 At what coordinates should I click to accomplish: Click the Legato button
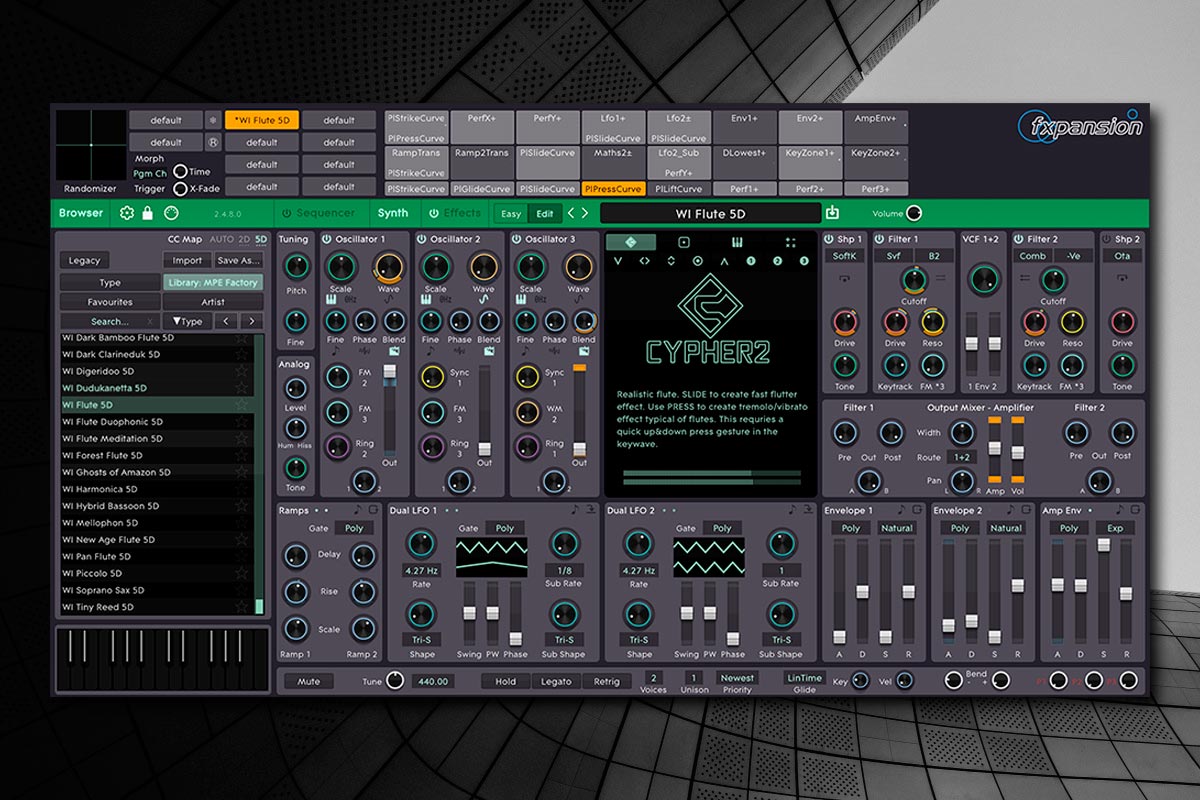point(555,681)
